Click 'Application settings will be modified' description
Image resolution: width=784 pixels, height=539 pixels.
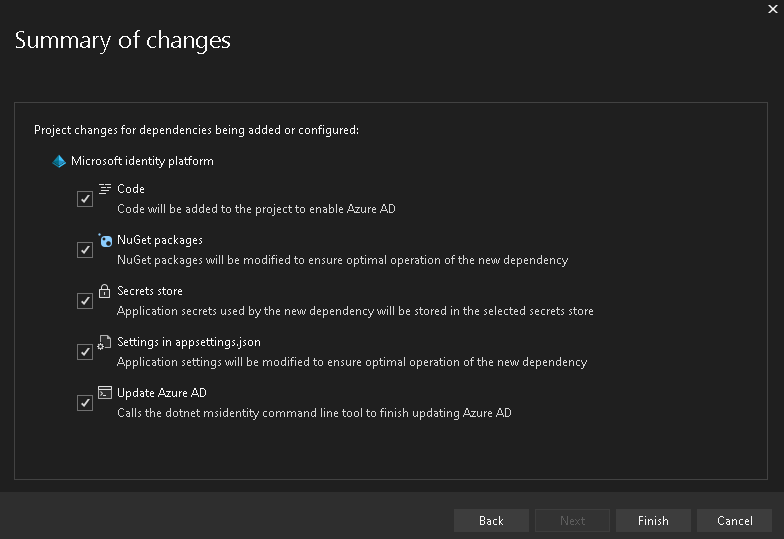pos(352,362)
